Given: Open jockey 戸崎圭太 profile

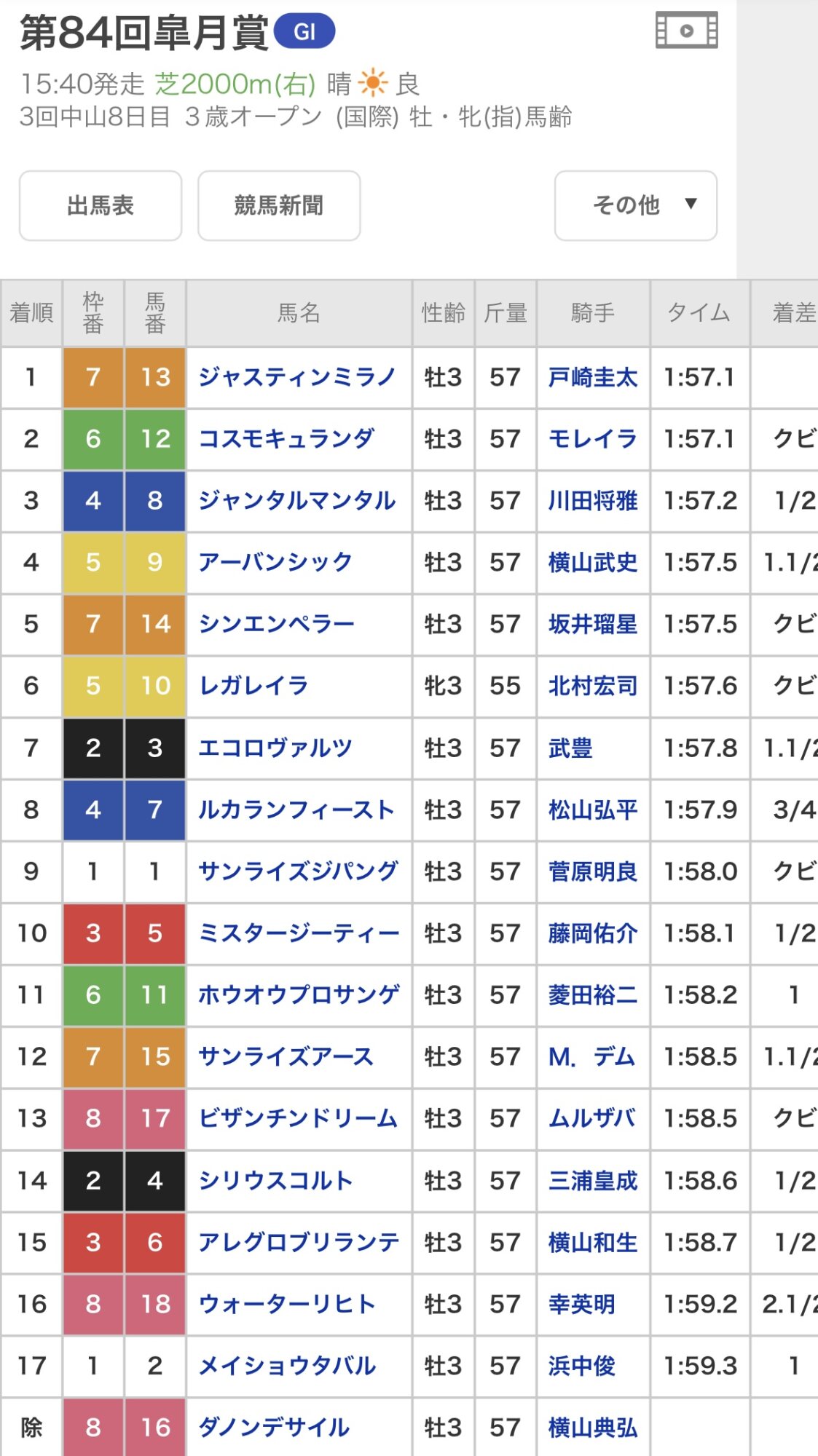Looking at the screenshot, I should tap(592, 377).
